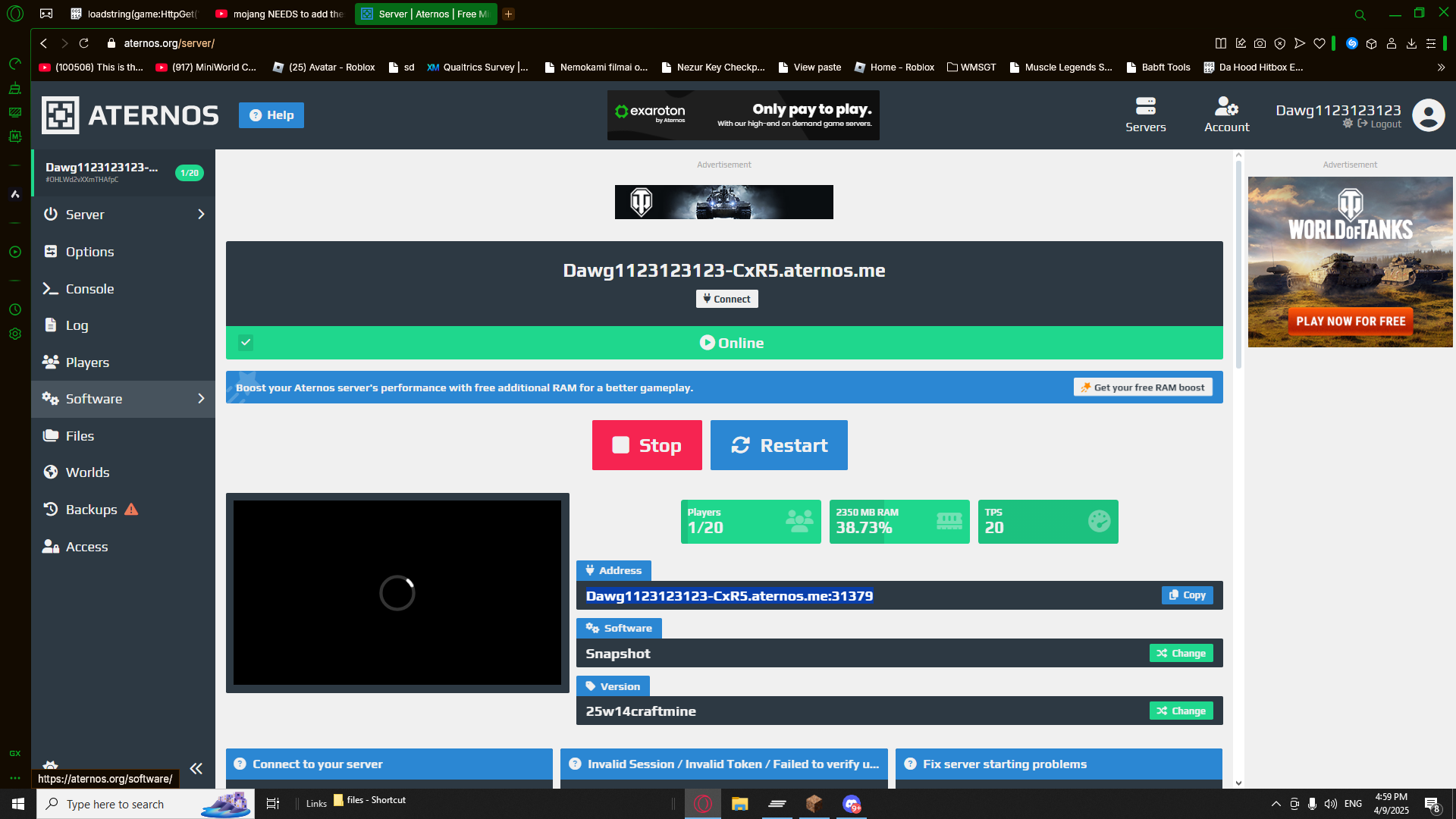Viewport: 1456px width, 819px height.
Task: Click the Windows search box
Action: pos(146,804)
